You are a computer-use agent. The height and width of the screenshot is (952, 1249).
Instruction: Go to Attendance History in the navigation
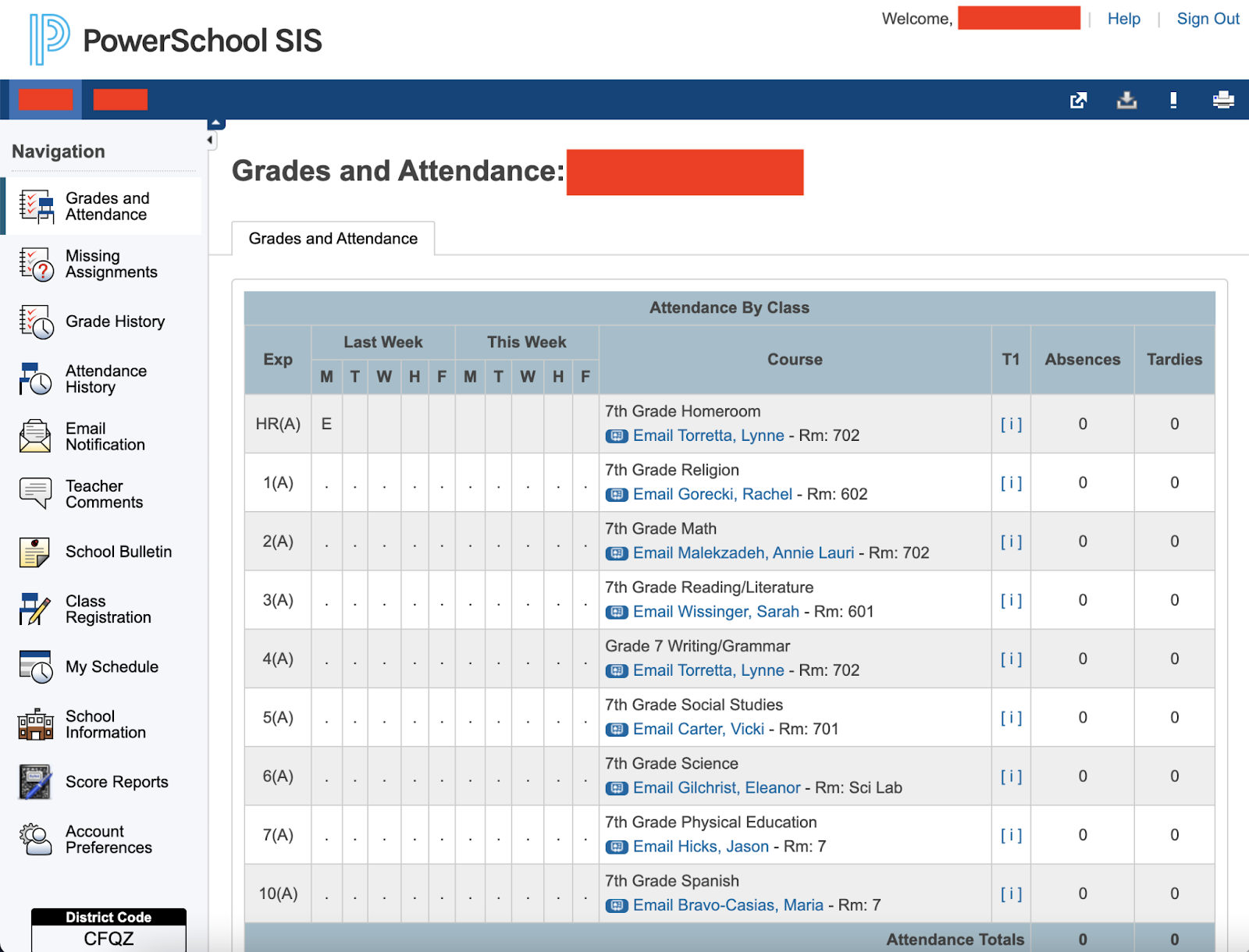coord(106,379)
